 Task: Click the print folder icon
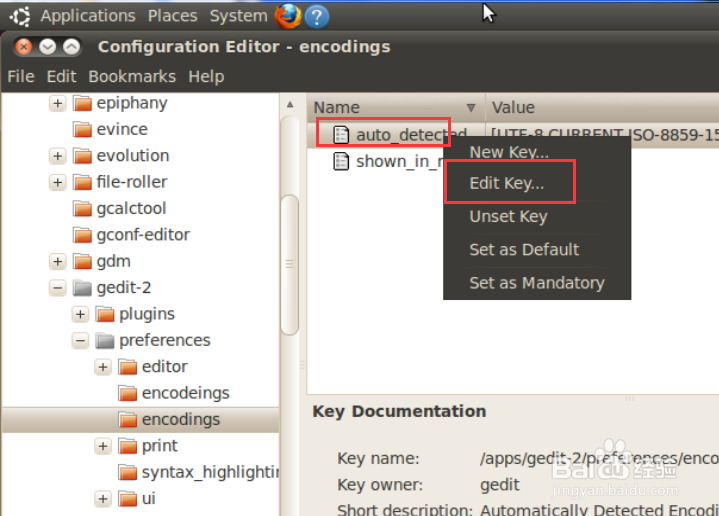127,446
